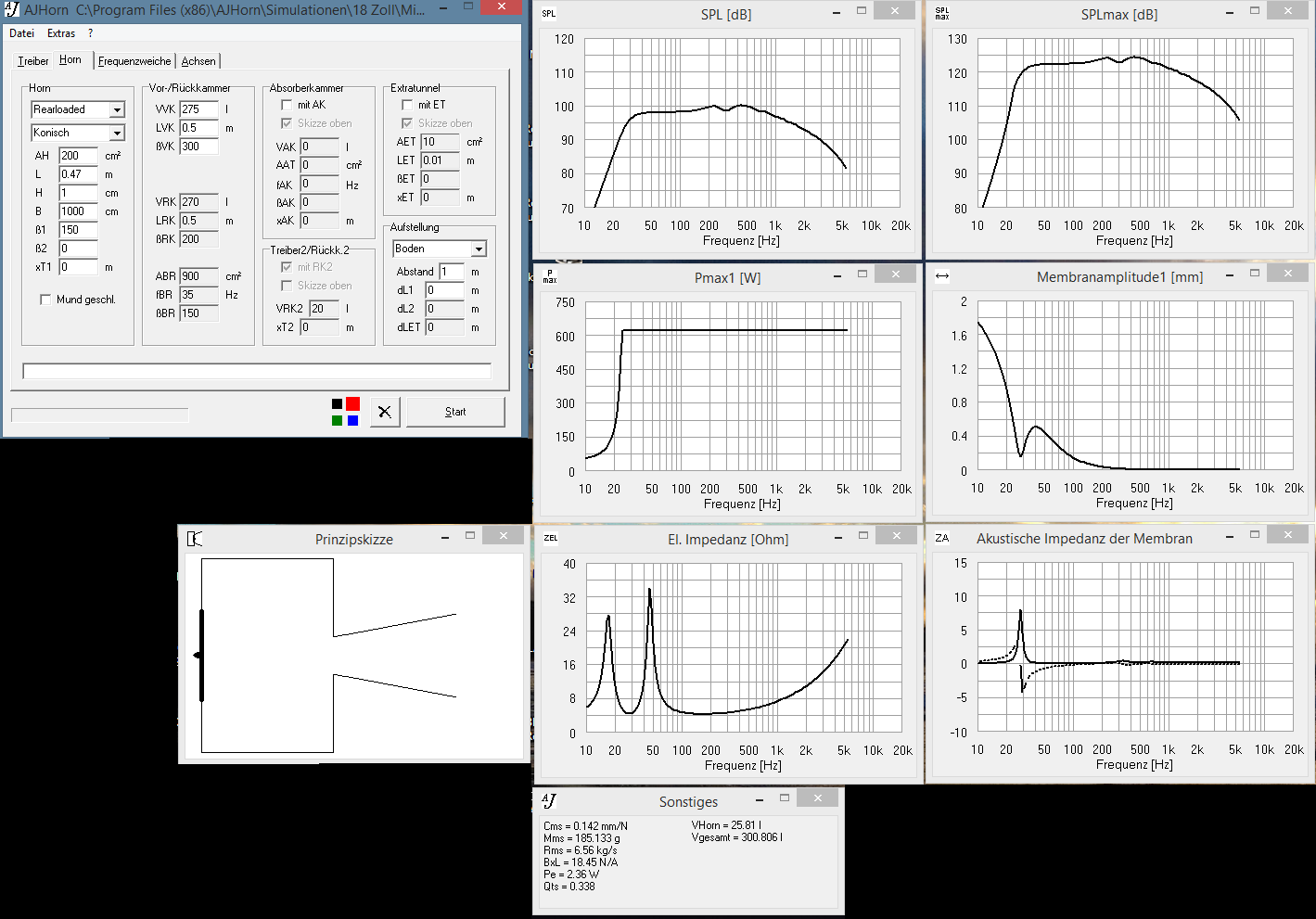The width and height of the screenshot is (1316, 919).
Task: Click the Start button
Action: tap(455, 412)
